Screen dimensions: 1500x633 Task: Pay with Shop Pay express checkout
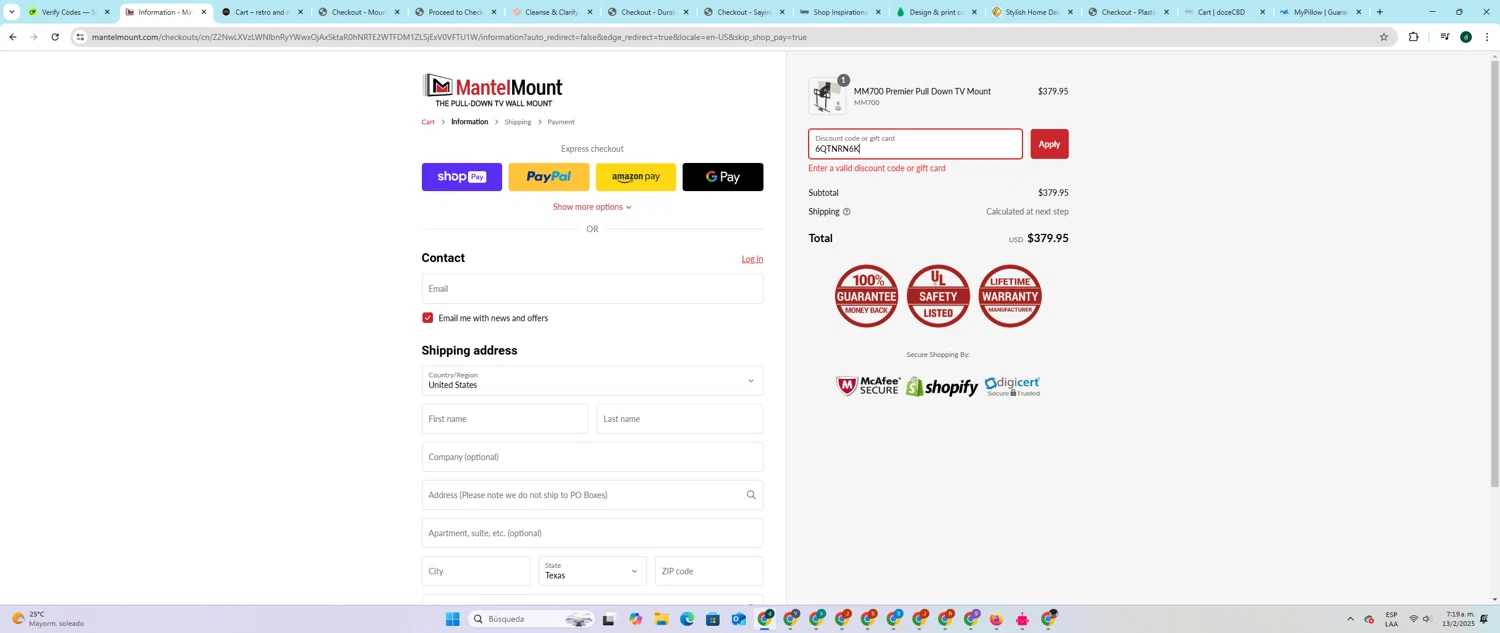click(x=462, y=177)
